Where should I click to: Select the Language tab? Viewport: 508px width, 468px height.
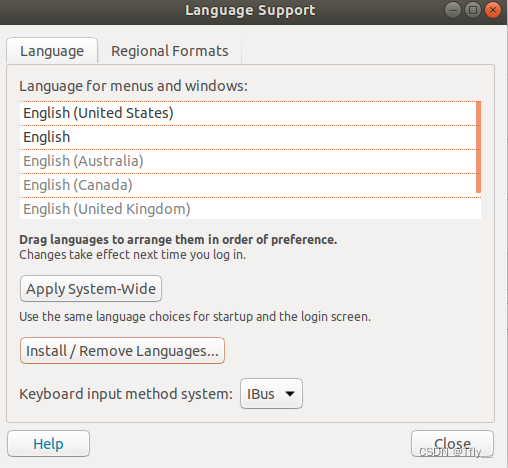[52, 51]
